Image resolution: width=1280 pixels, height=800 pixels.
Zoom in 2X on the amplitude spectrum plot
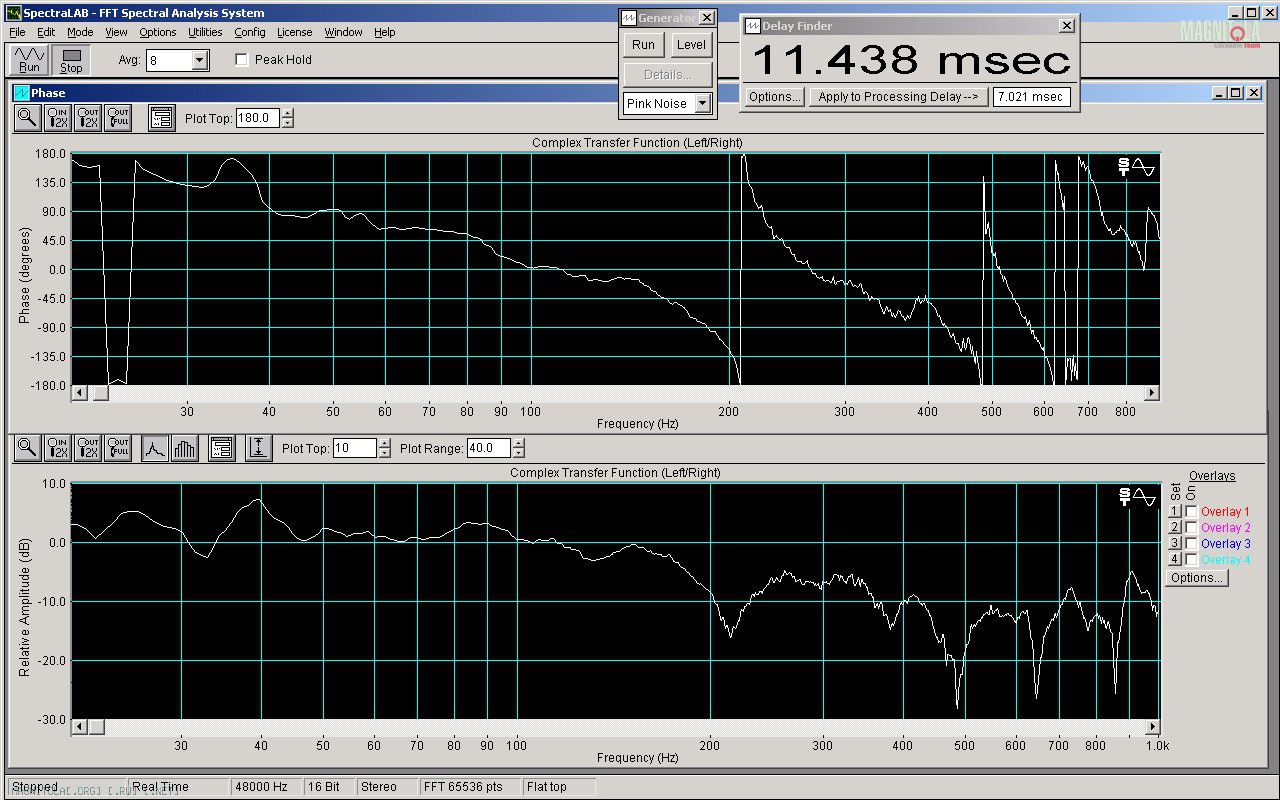tap(58, 448)
